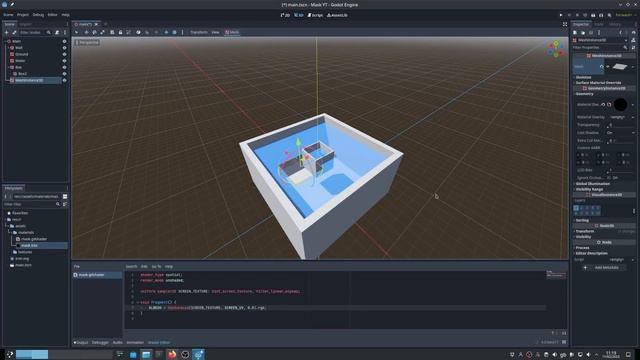Switch to the Script workspace
This screenshot has height=360, width=640.
[x=315, y=15]
